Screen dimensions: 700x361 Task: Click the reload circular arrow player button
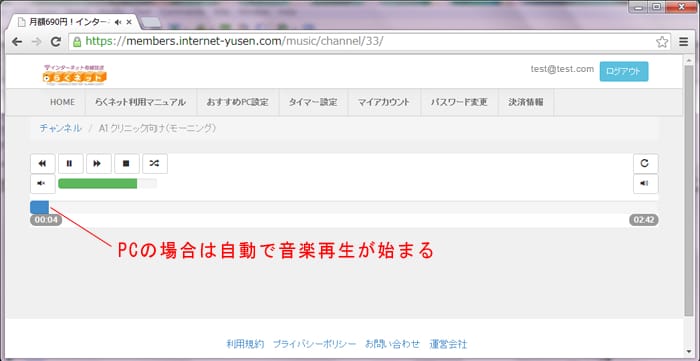point(645,164)
